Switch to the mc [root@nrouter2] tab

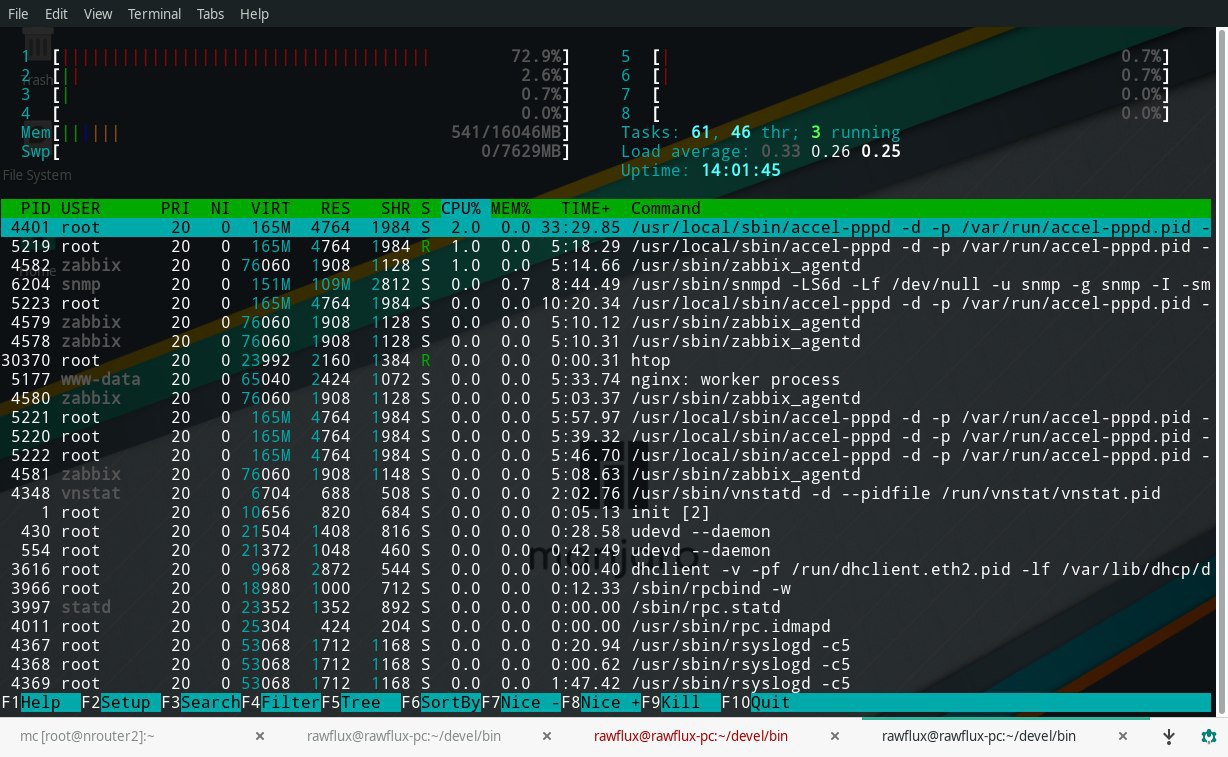click(87, 736)
